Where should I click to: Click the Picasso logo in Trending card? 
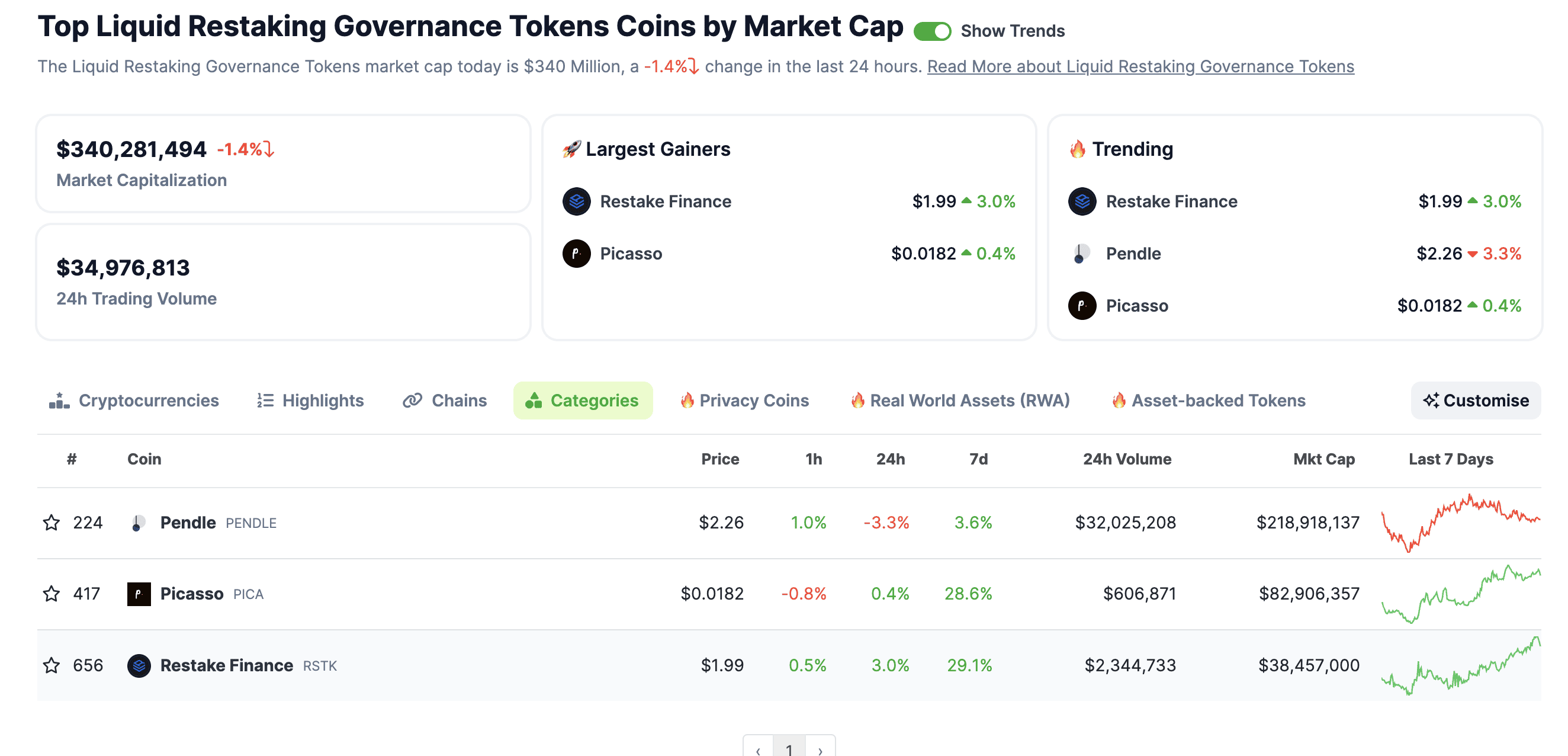click(x=1082, y=306)
